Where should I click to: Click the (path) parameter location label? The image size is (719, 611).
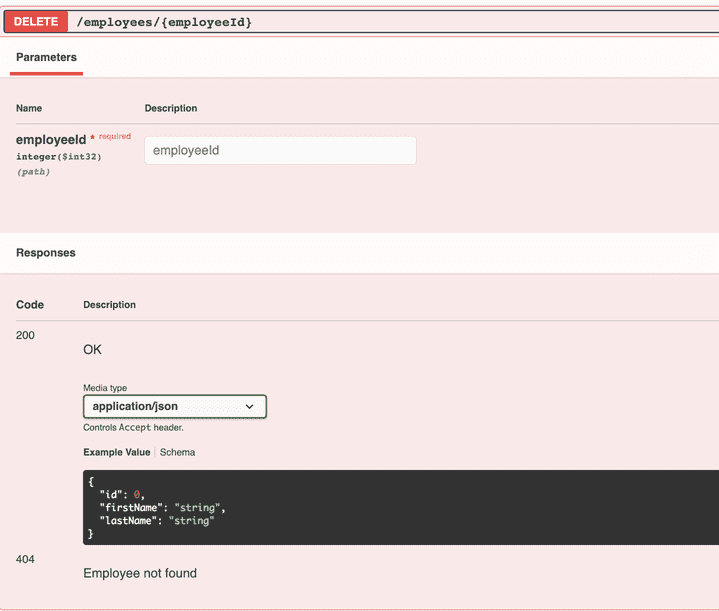[33, 172]
